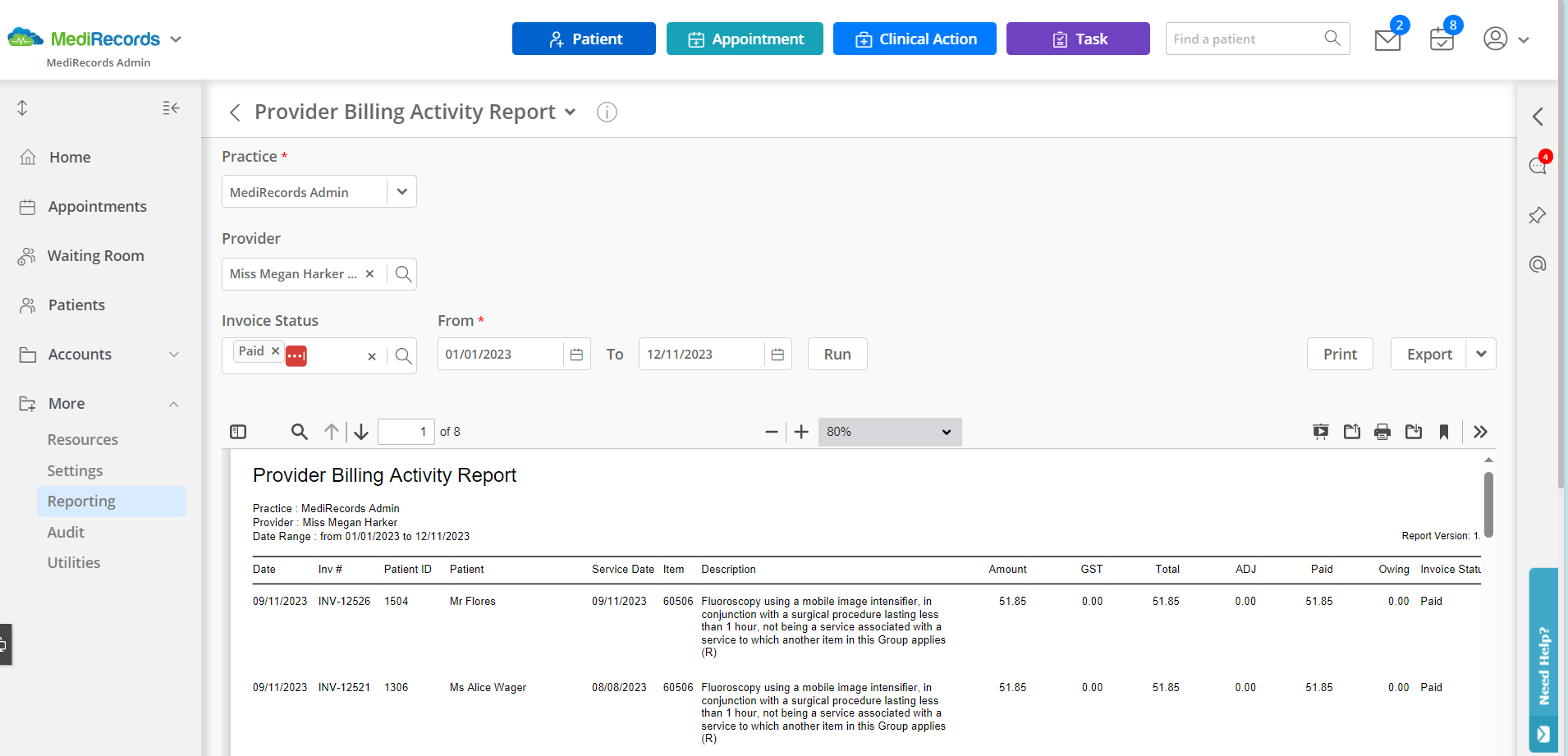Image resolution: width=1568 pixels, height=756 pixels.
Task: Click the purple Task button
Action: coord(1078,39)
